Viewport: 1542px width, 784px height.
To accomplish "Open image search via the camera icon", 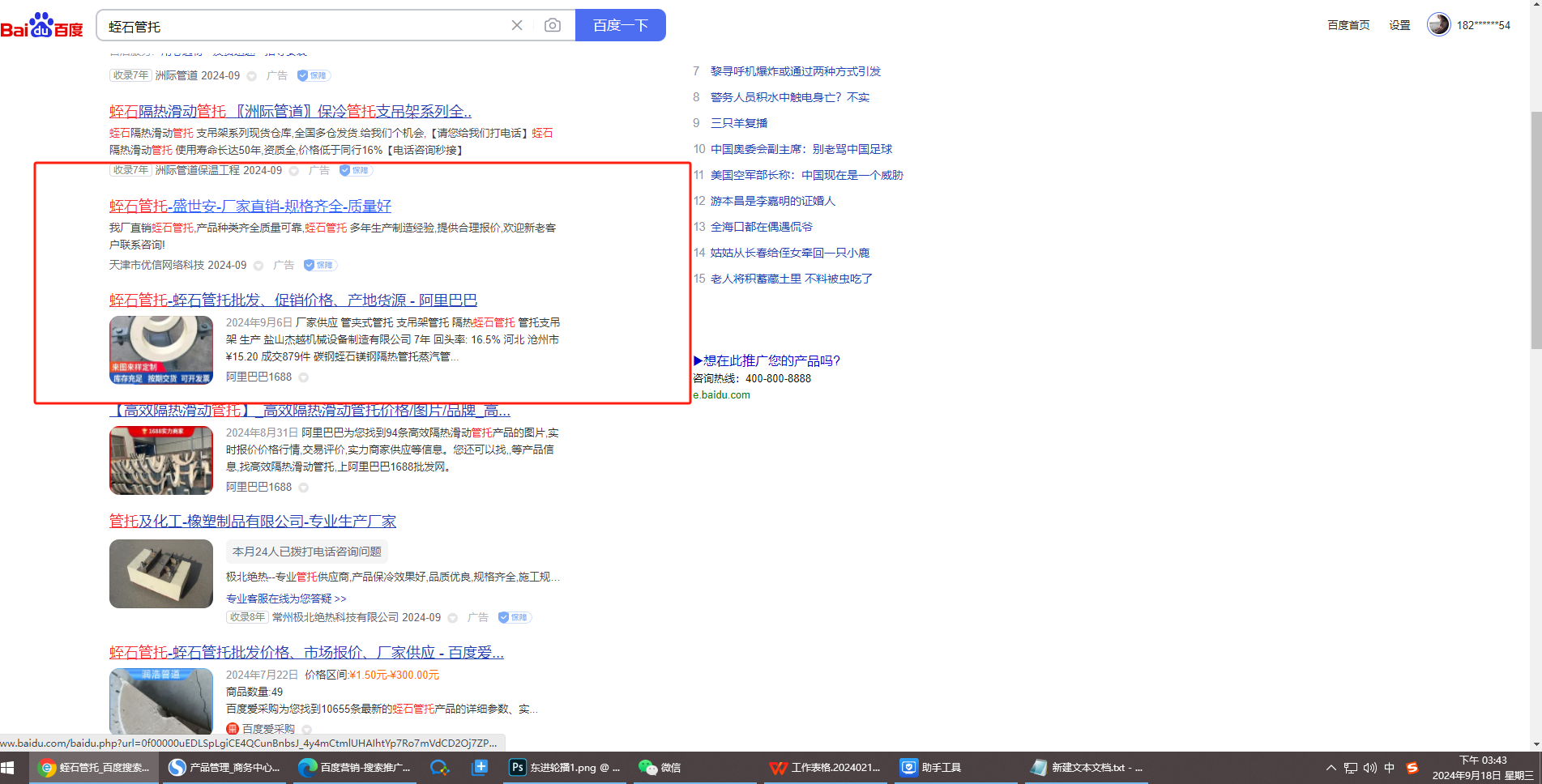I will point(553,25).
